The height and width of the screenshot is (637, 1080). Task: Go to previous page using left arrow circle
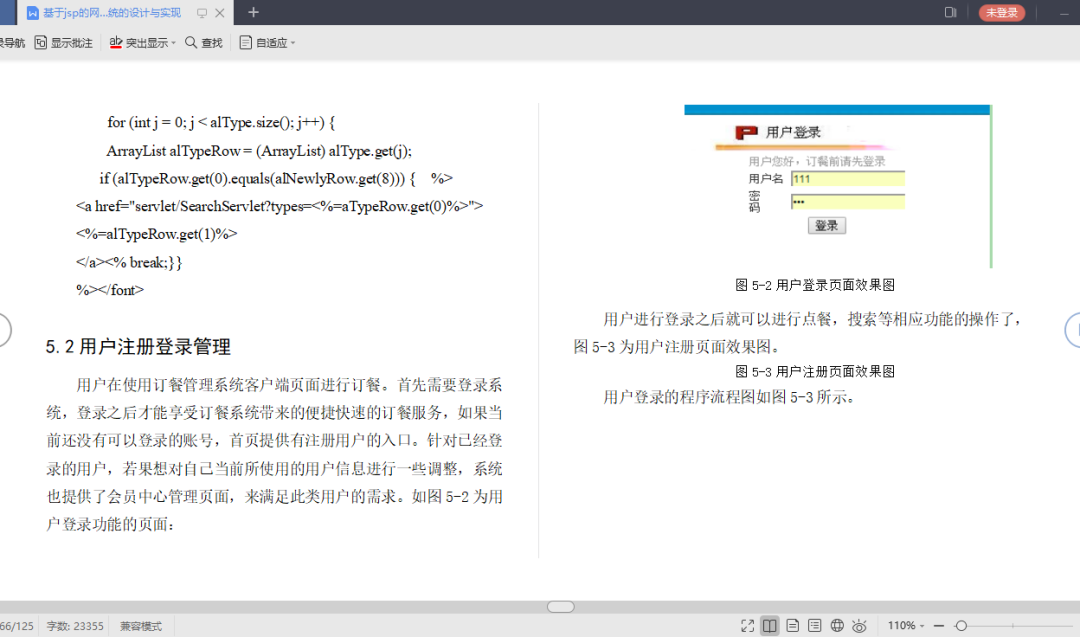(3, 330)
